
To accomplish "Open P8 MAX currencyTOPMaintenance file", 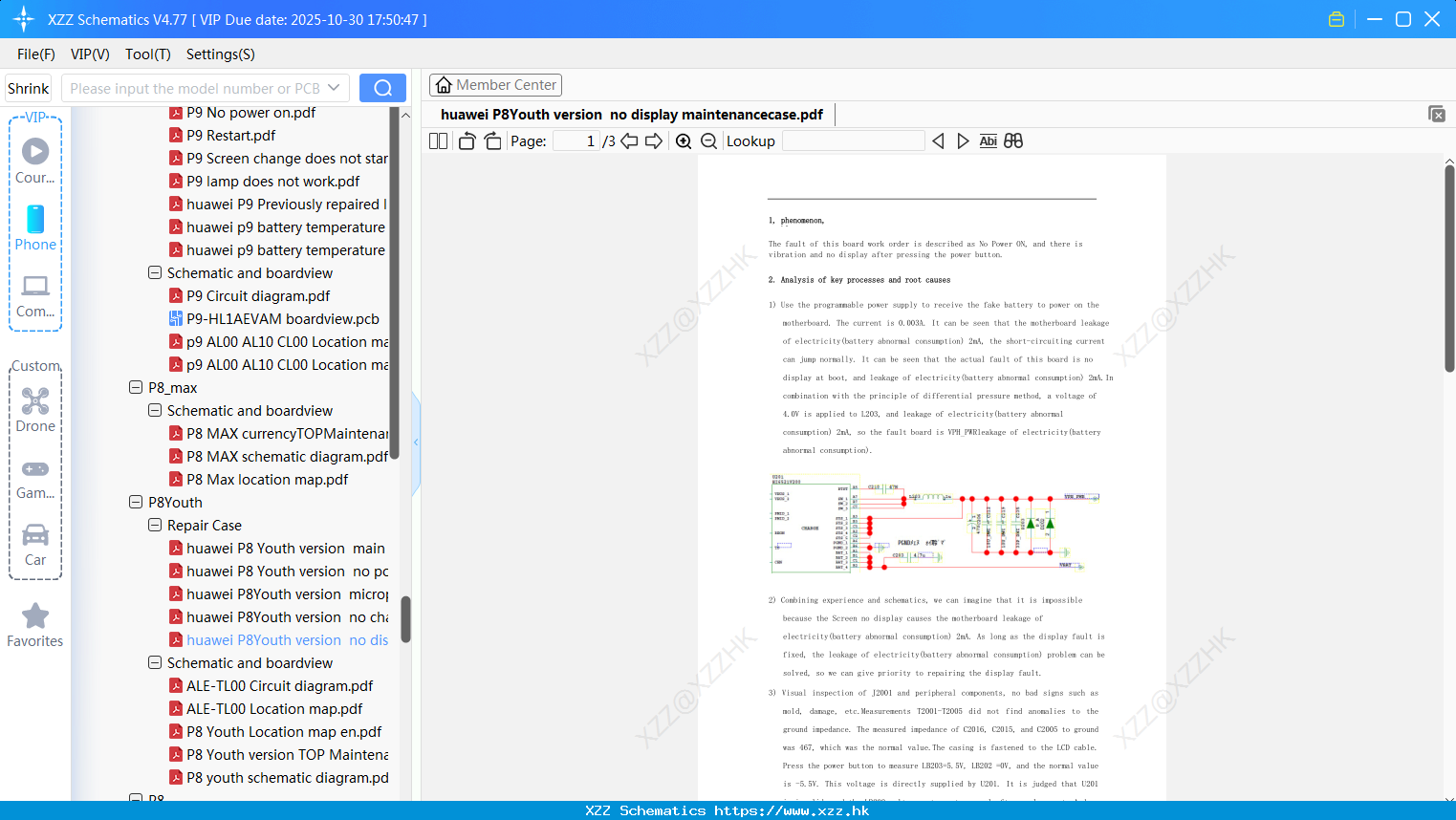I will (x=278, y=434).
